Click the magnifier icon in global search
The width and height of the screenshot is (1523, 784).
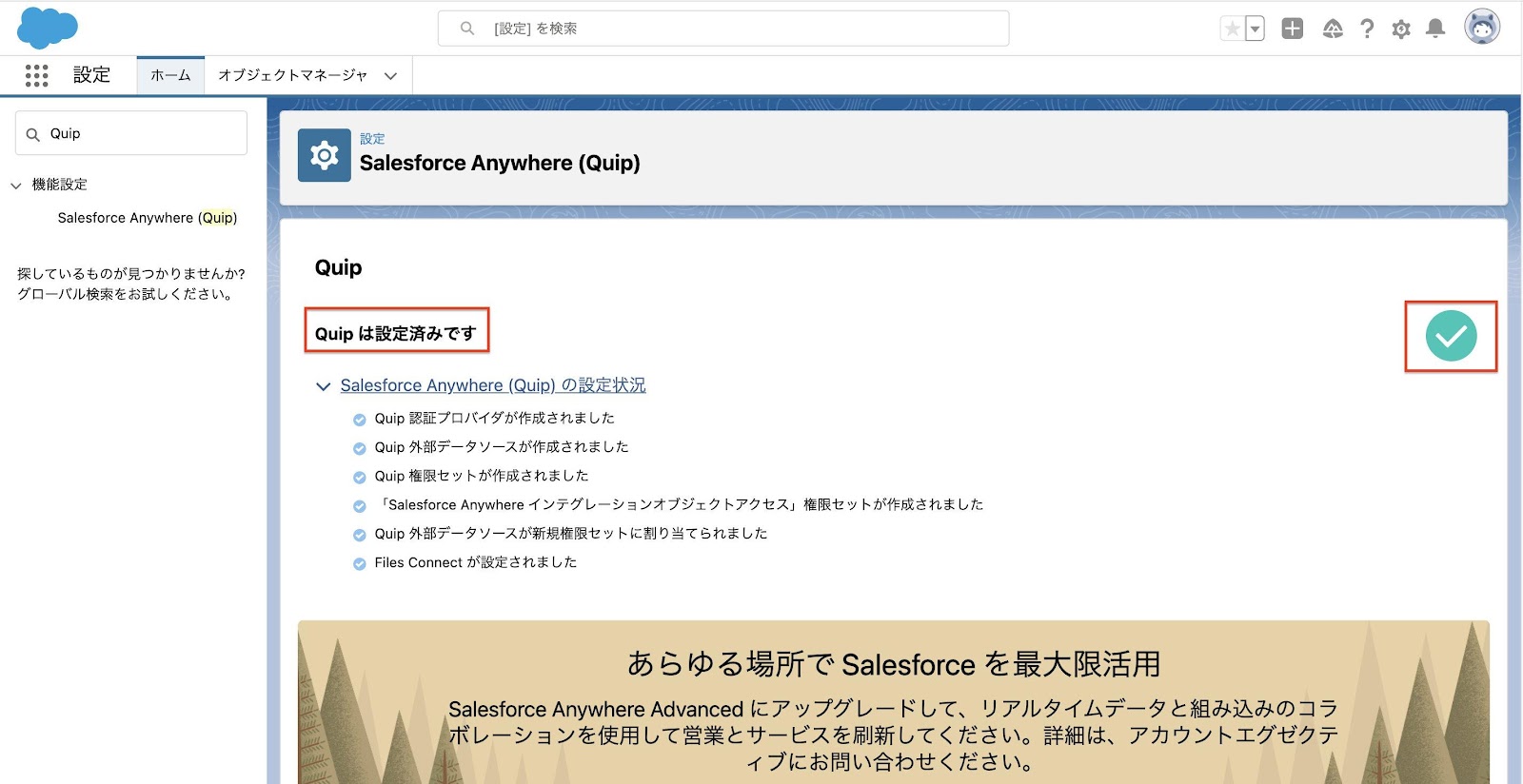467,29
